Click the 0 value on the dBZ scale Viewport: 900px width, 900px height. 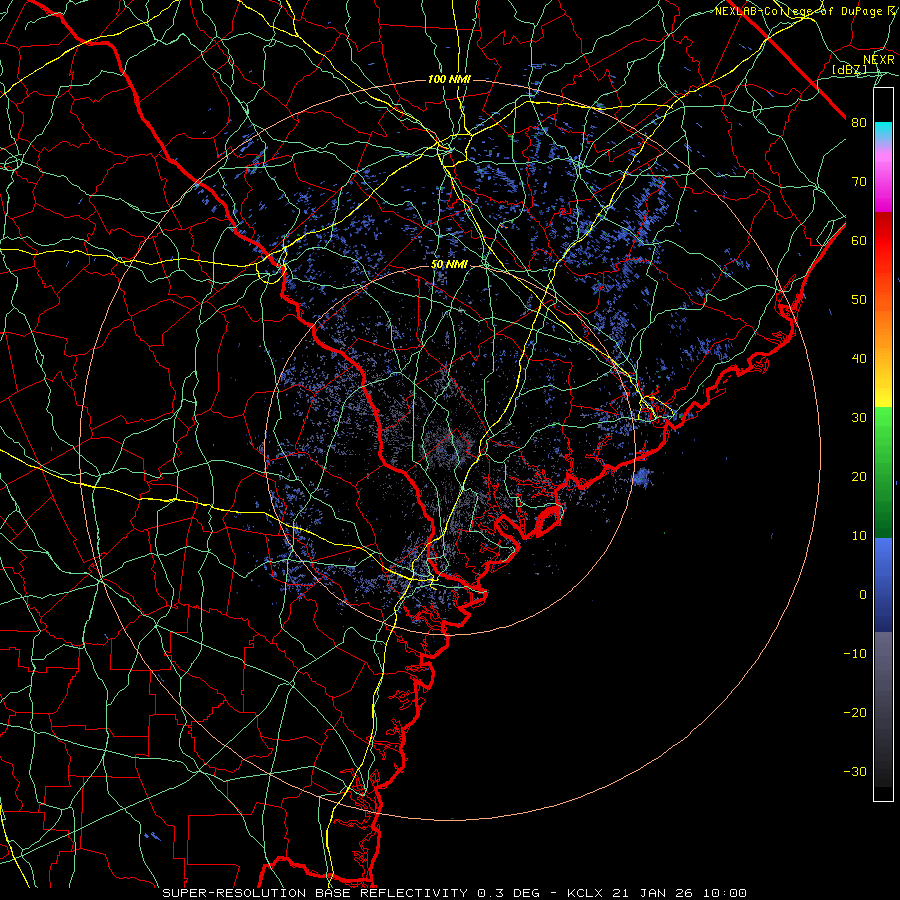[x=863, y=595]
